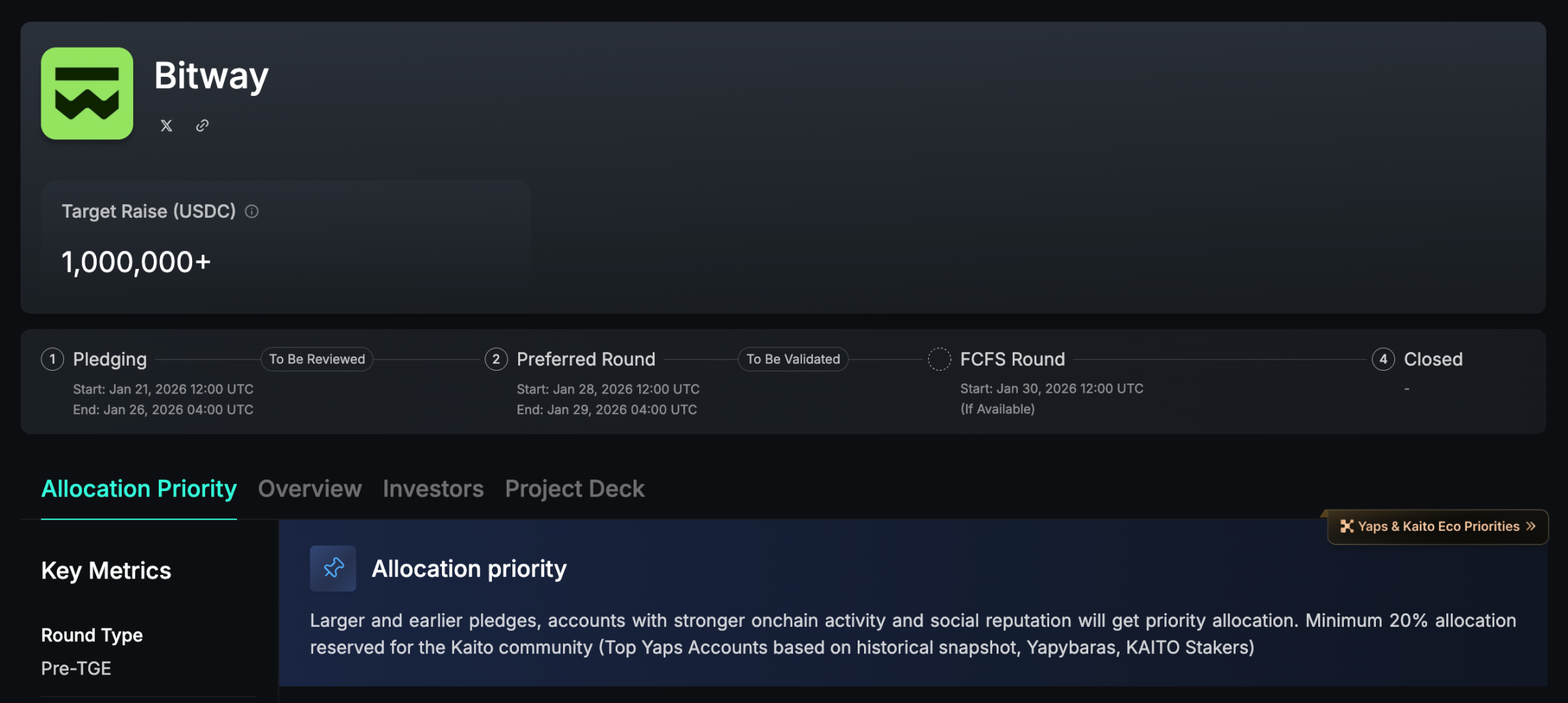Click the To Be Validated badge

[793, 359]
